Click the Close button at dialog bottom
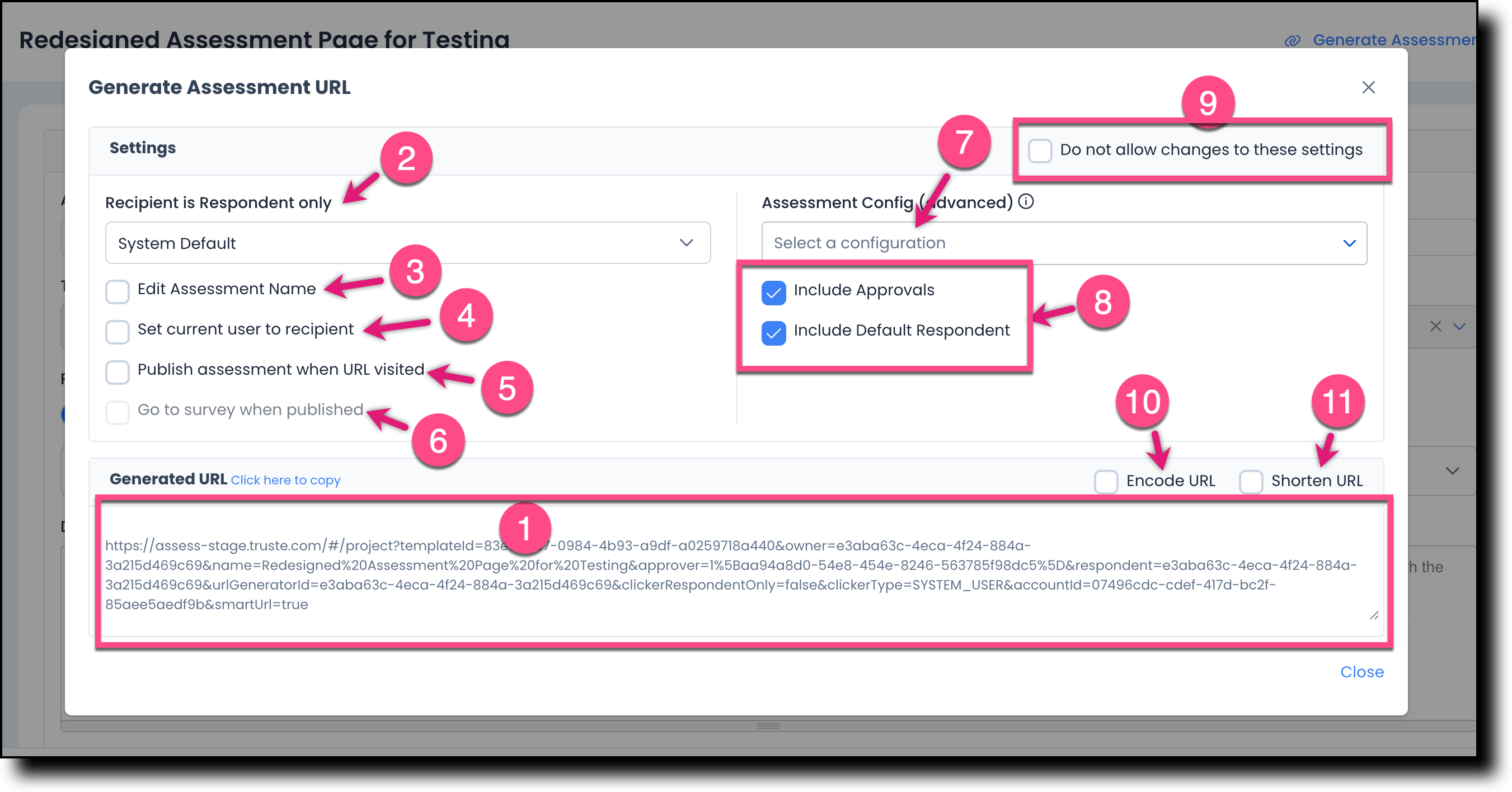 coord(1361,672)
